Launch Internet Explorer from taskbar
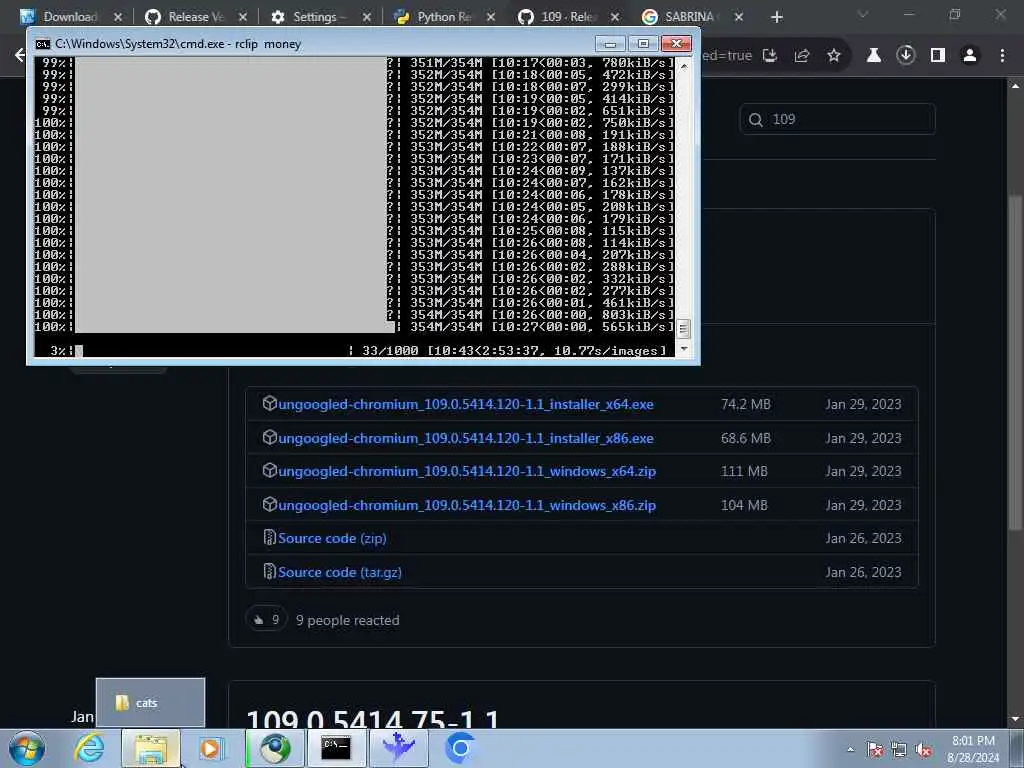This screenshot has height=768, width=1024. click(x=89, y=748)
